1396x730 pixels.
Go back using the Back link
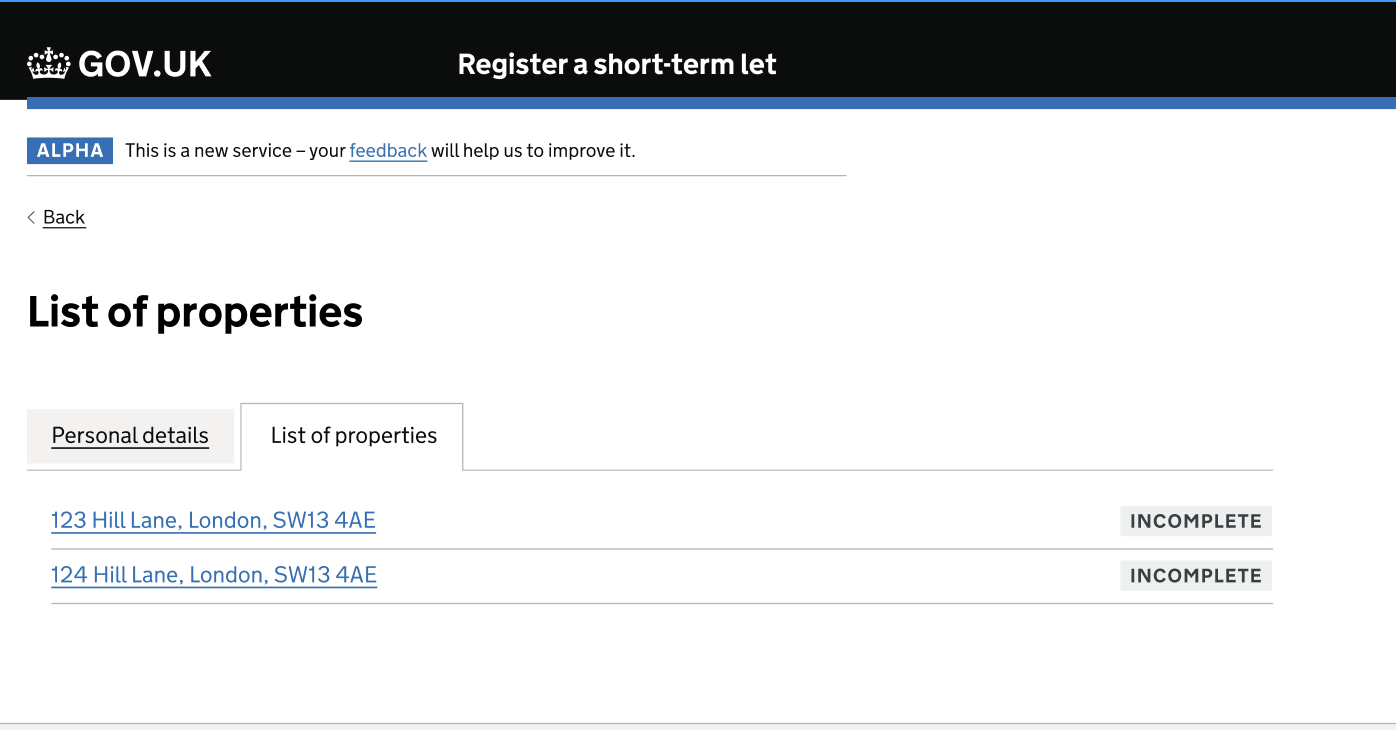[x=63, y=217]
